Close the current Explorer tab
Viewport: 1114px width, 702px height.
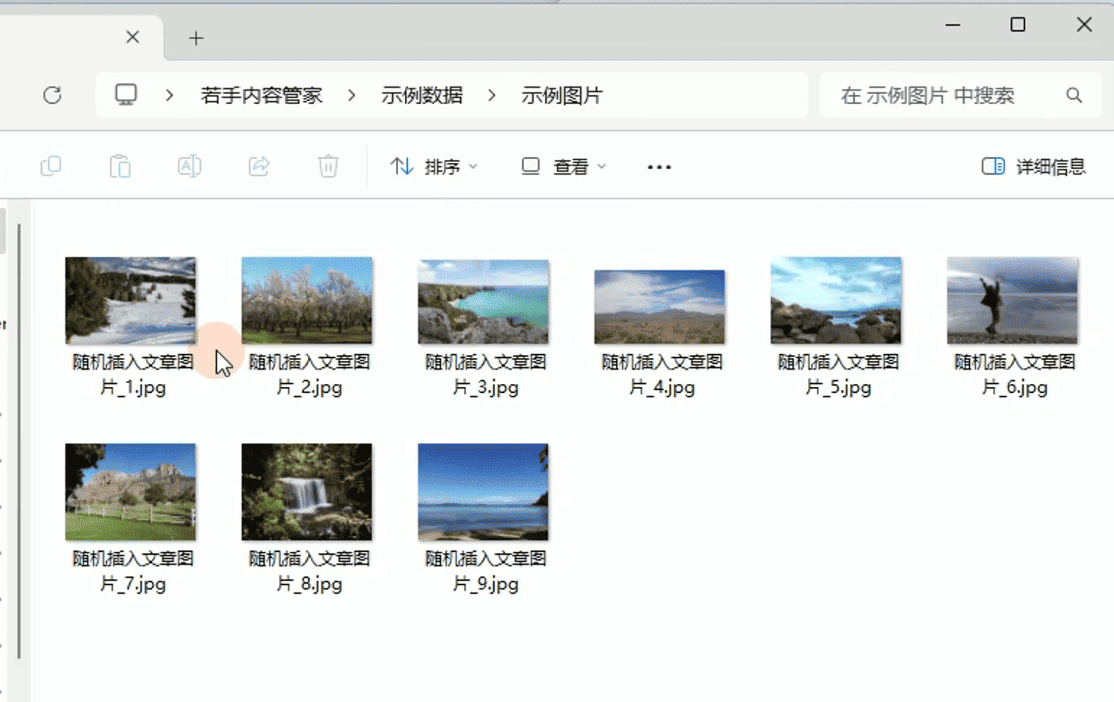click(x=132, y=37)
